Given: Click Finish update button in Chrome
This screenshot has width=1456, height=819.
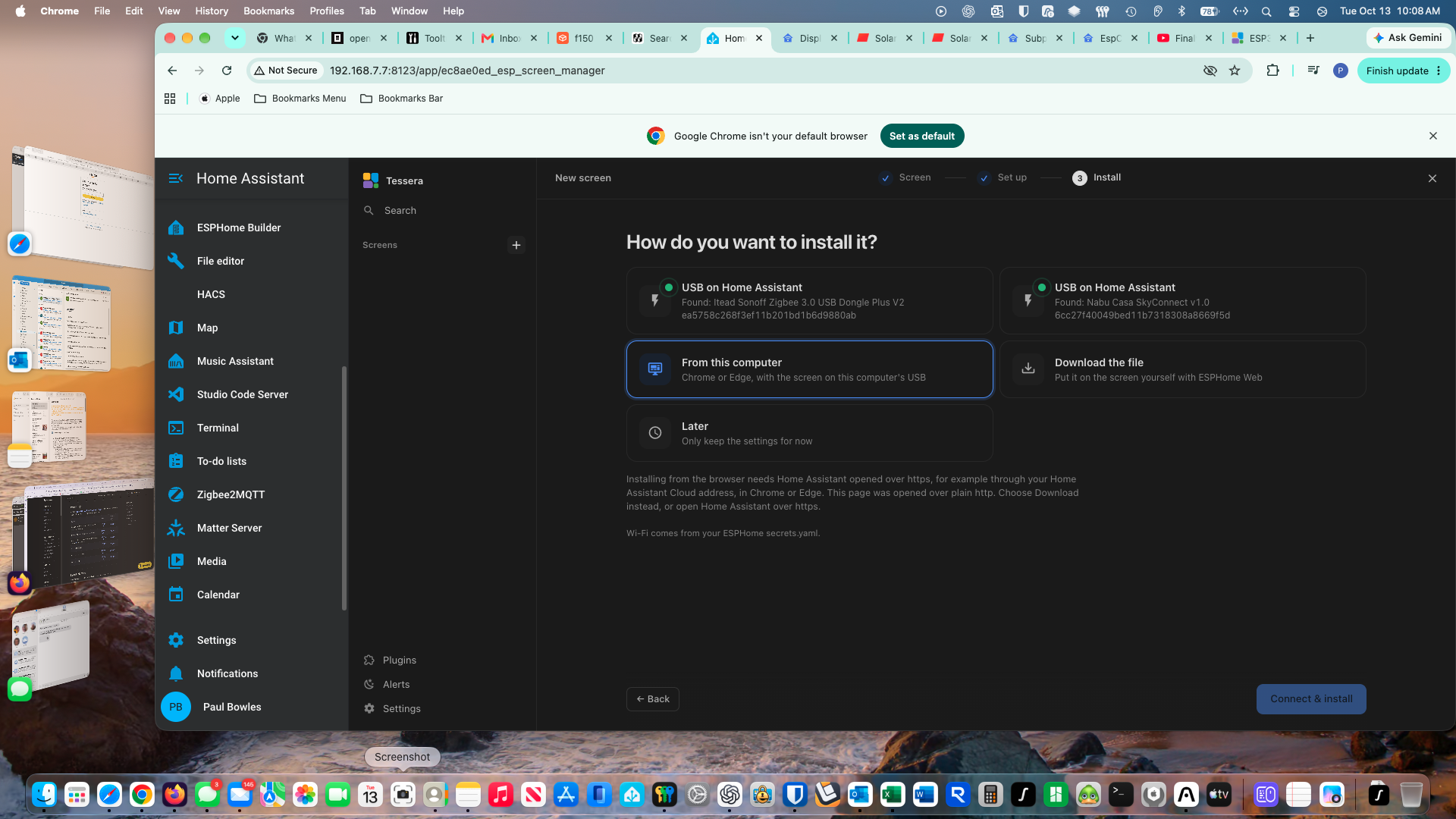Looking at the screenshot, I should pyautogui.click(x=1397, y=71).
